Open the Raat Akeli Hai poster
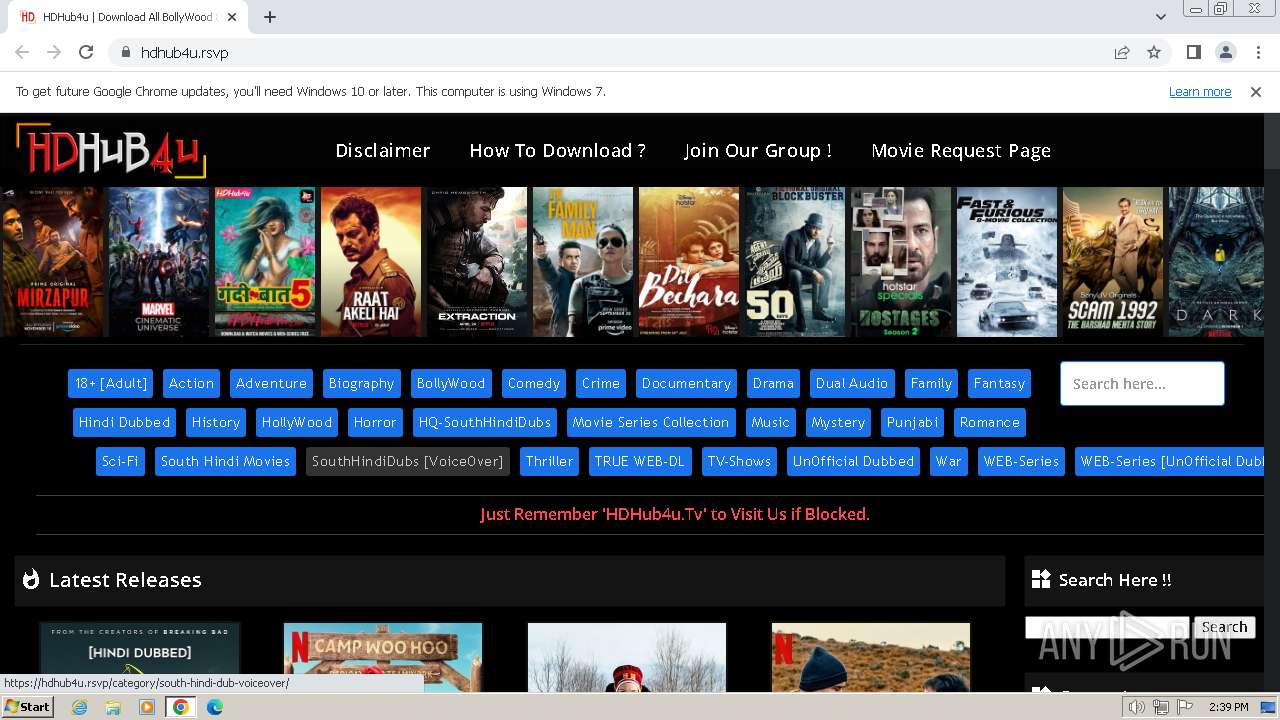The width and height of the screenshot is (1280, 720). (371, 262)
